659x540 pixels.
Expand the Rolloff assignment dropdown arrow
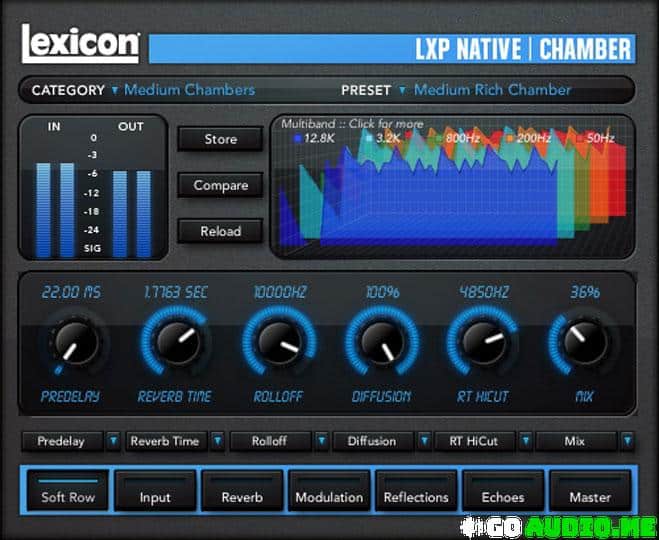coord(322,441)
